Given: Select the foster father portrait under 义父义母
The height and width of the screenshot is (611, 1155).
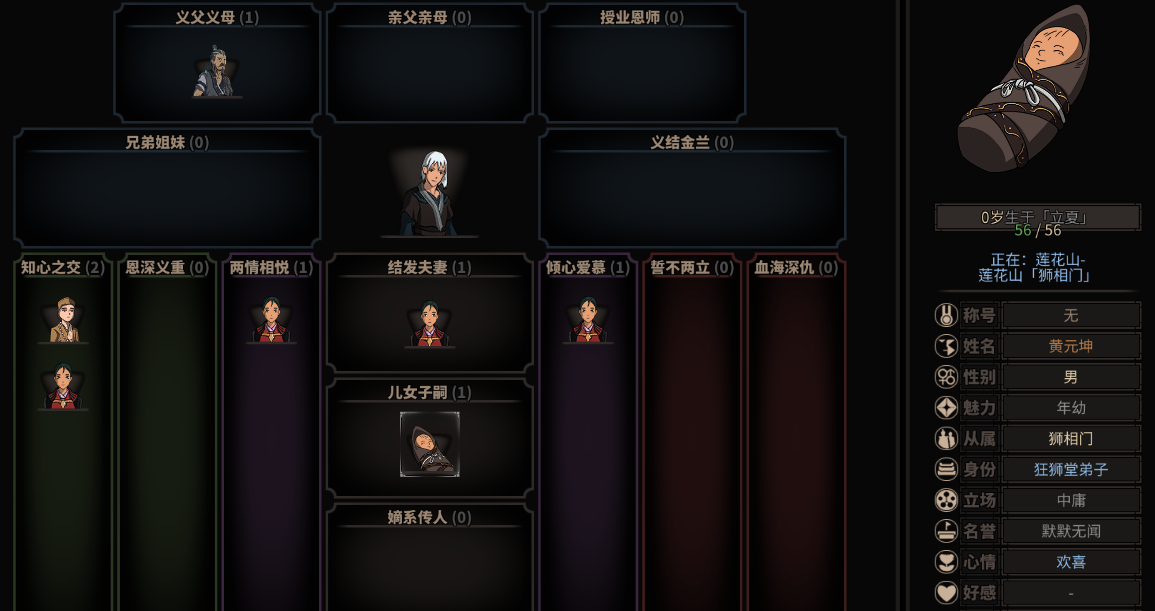Looking at the screenshot, I should (217, 71).
